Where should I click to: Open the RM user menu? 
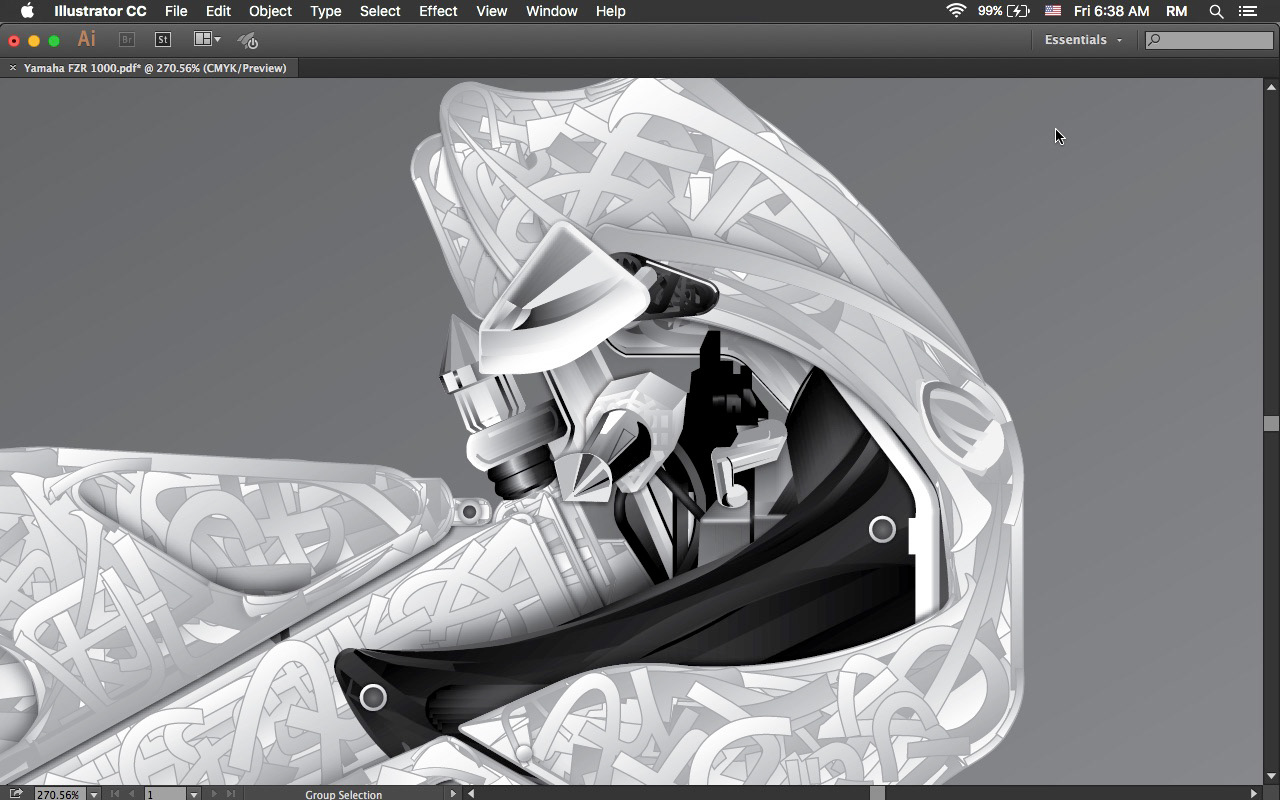pyautogui.click(x=1176, y=11)
